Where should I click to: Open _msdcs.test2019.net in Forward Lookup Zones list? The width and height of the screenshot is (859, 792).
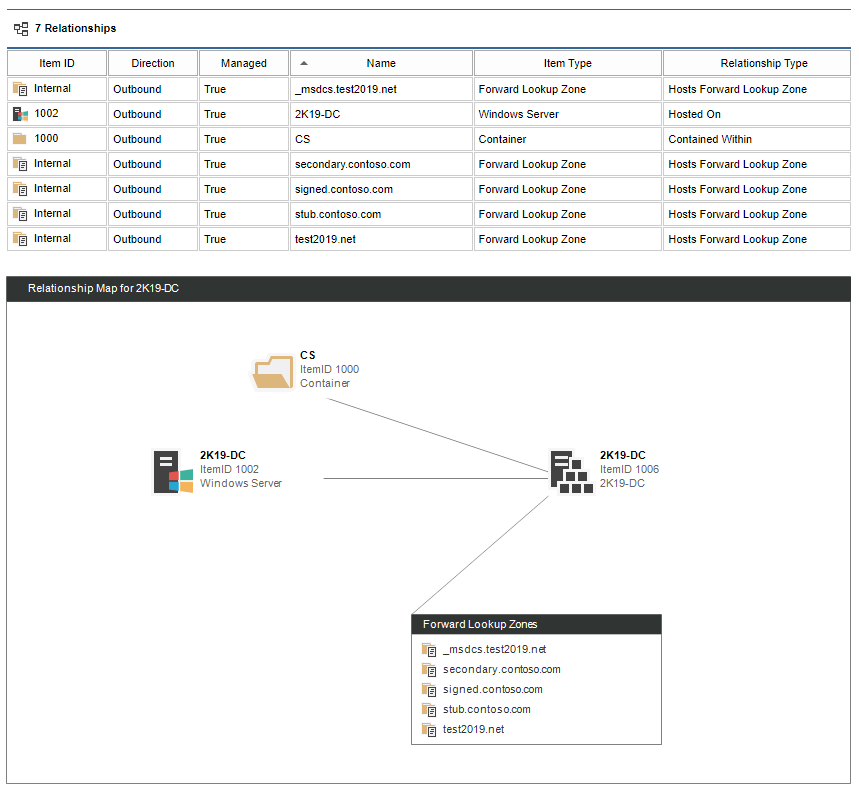click(494, 650)
